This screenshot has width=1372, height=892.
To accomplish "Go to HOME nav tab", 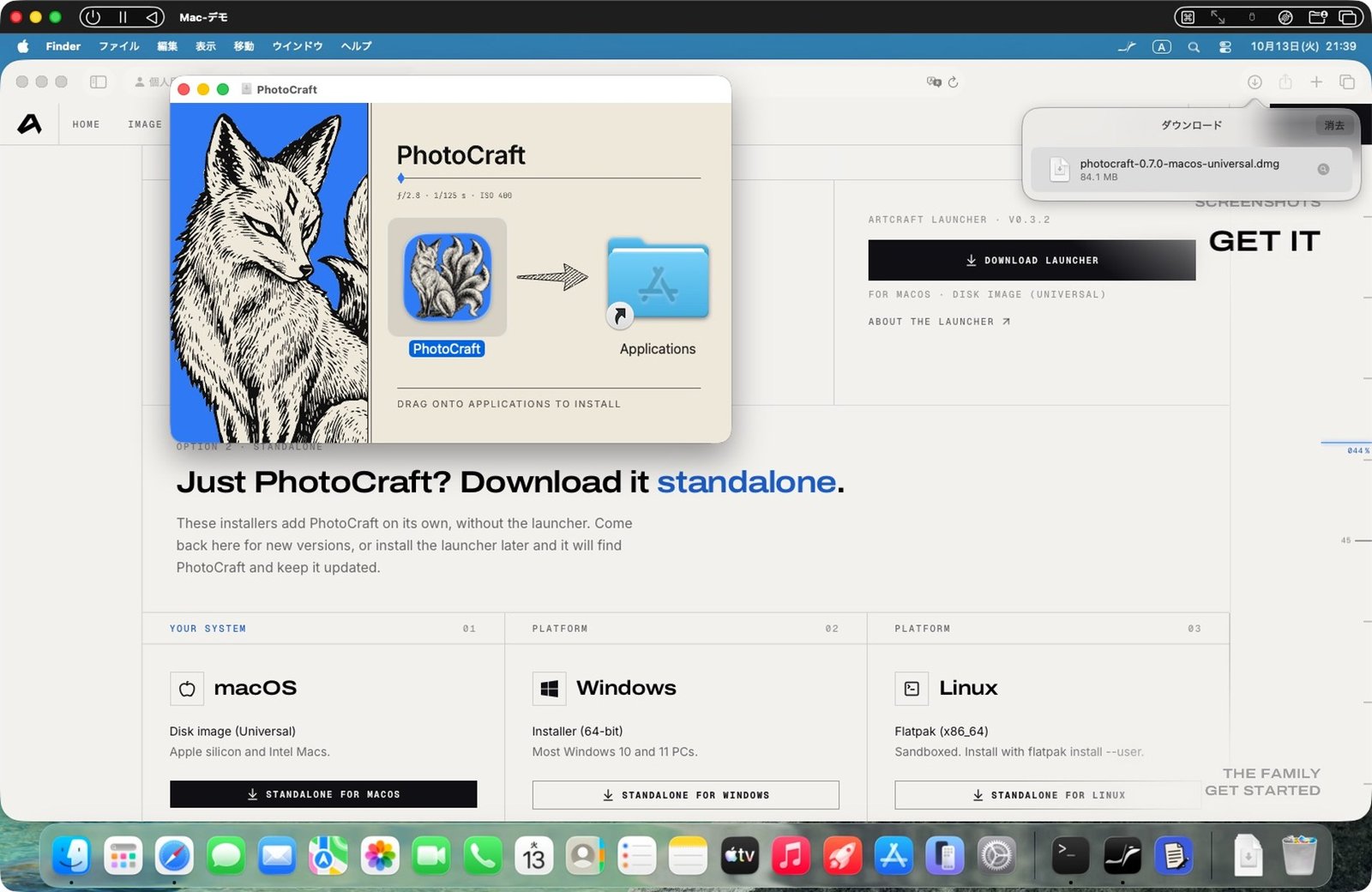I will (x=86, y=124).
